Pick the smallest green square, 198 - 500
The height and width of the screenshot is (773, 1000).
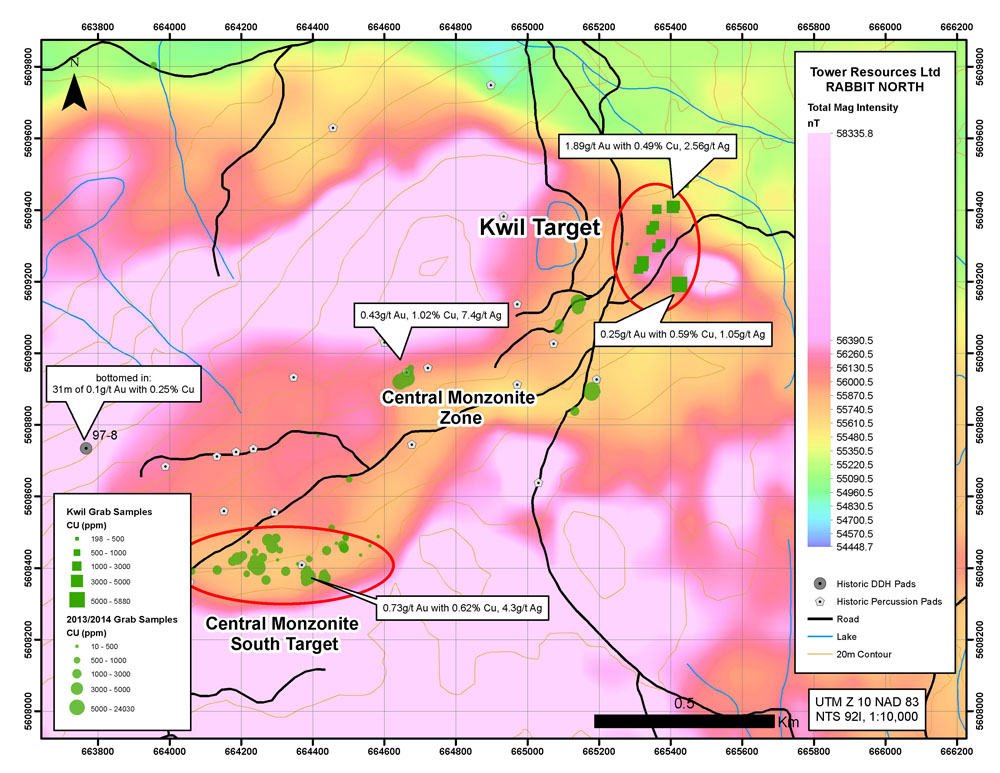[76, 538]
